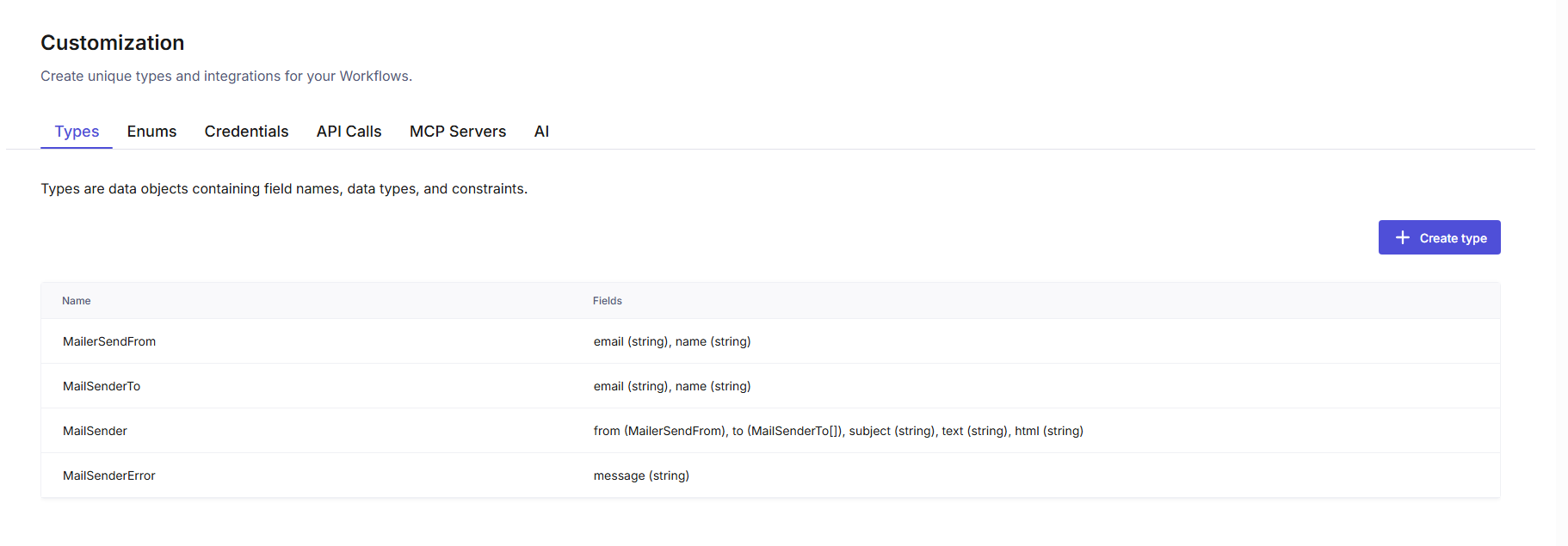Click the Fields column header
Screen dimensions: 1568x546
[x=608, y=301]
